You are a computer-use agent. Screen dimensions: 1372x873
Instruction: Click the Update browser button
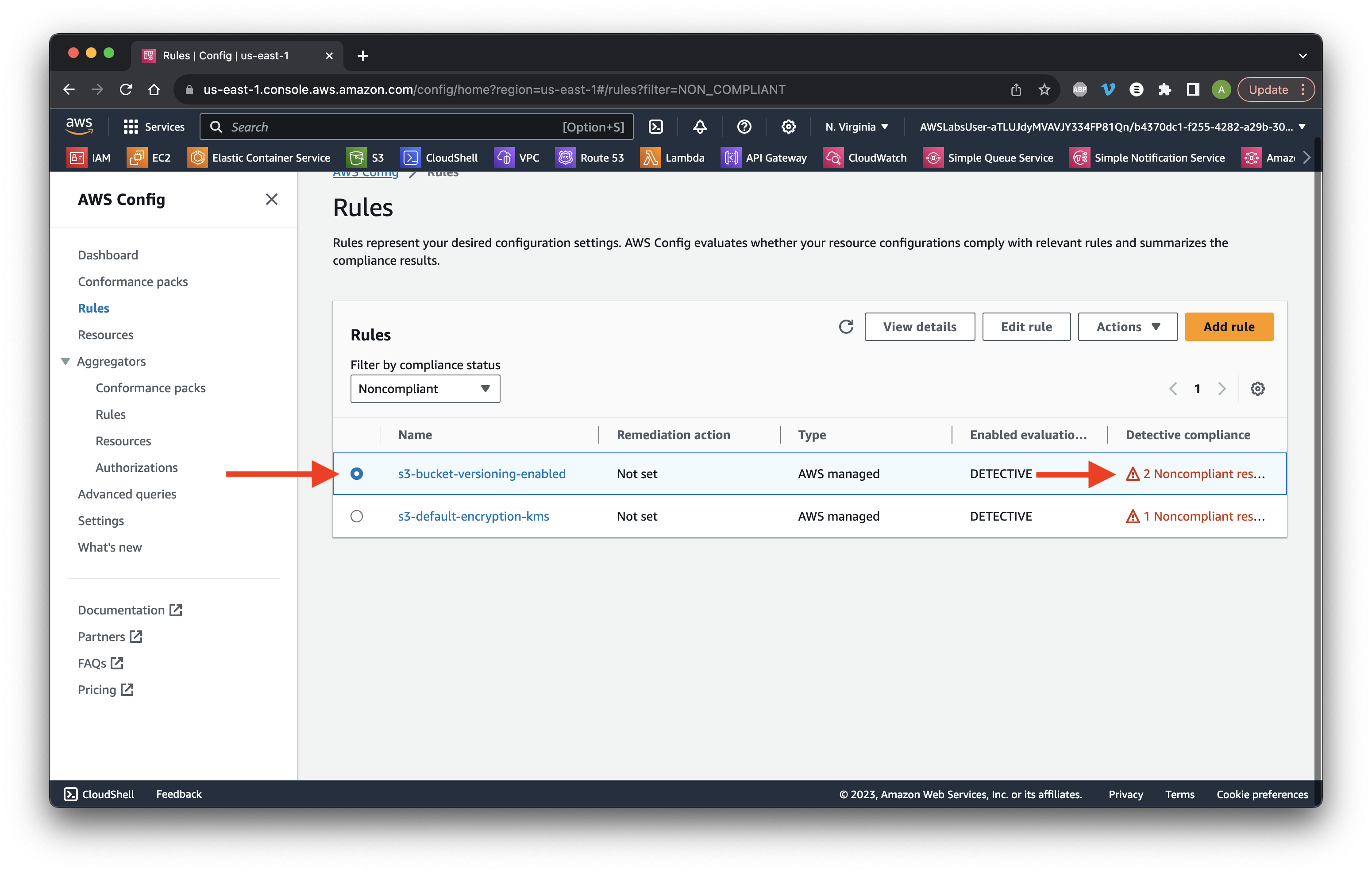[1276, 89]
